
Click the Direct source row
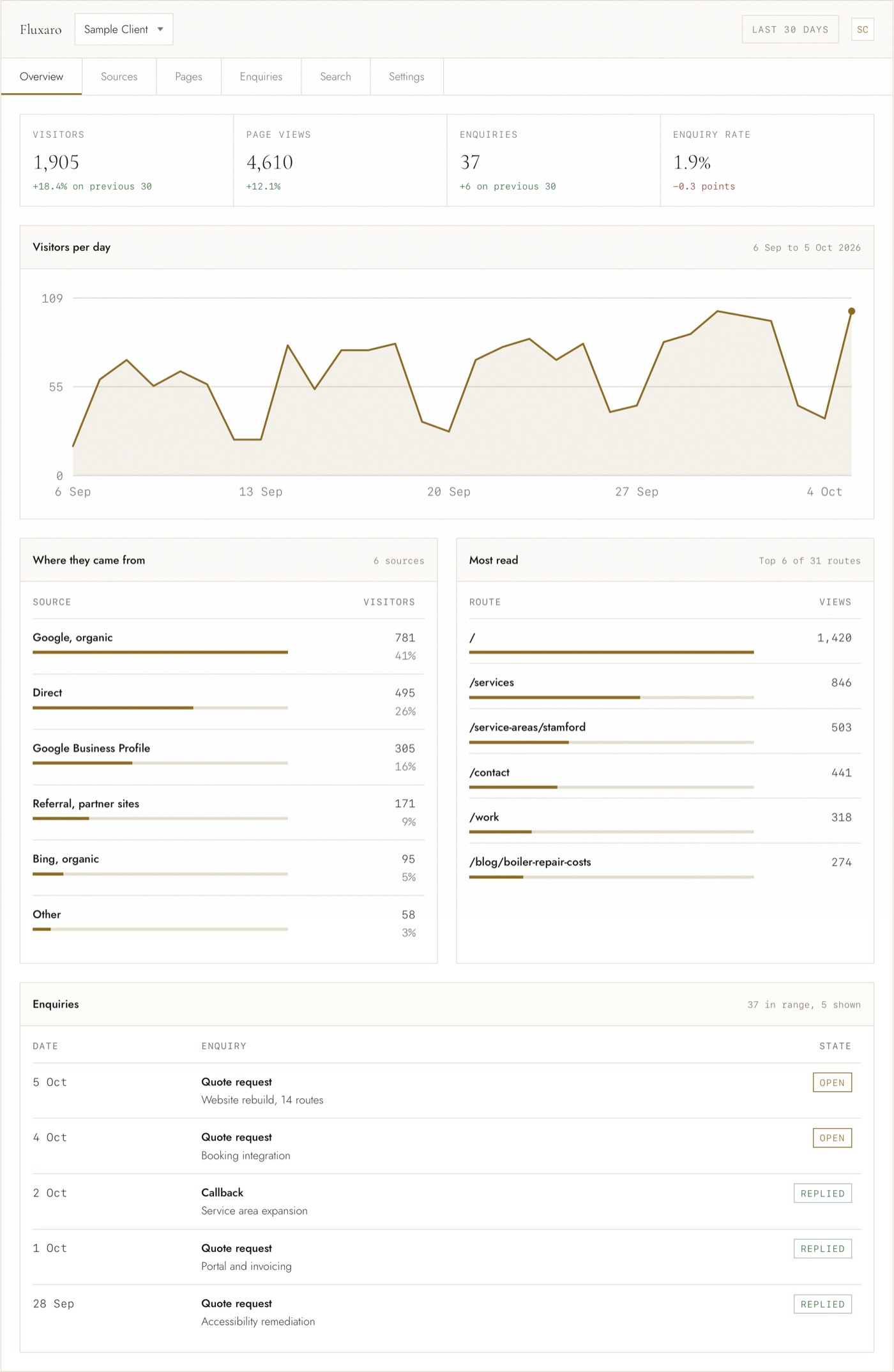click(x=229, y=702)
